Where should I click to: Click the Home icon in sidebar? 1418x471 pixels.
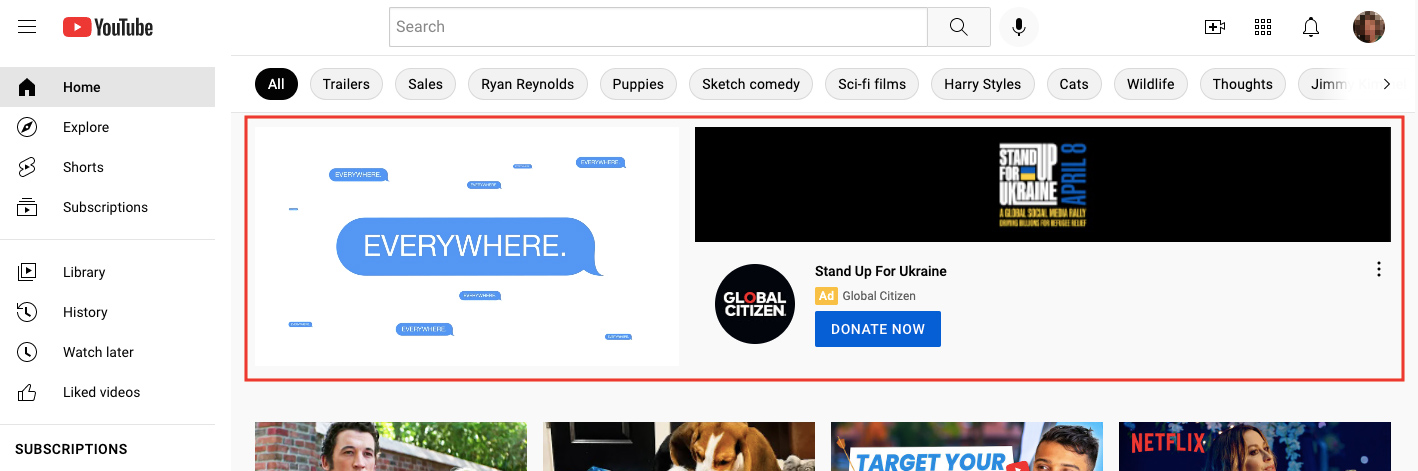tap(27, 87)
